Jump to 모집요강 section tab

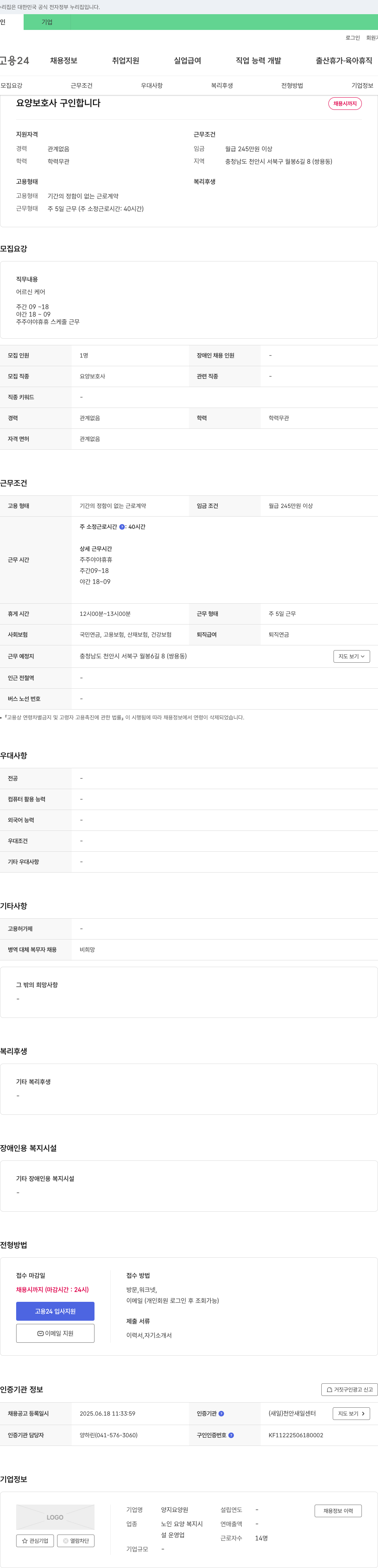(11, 85)
